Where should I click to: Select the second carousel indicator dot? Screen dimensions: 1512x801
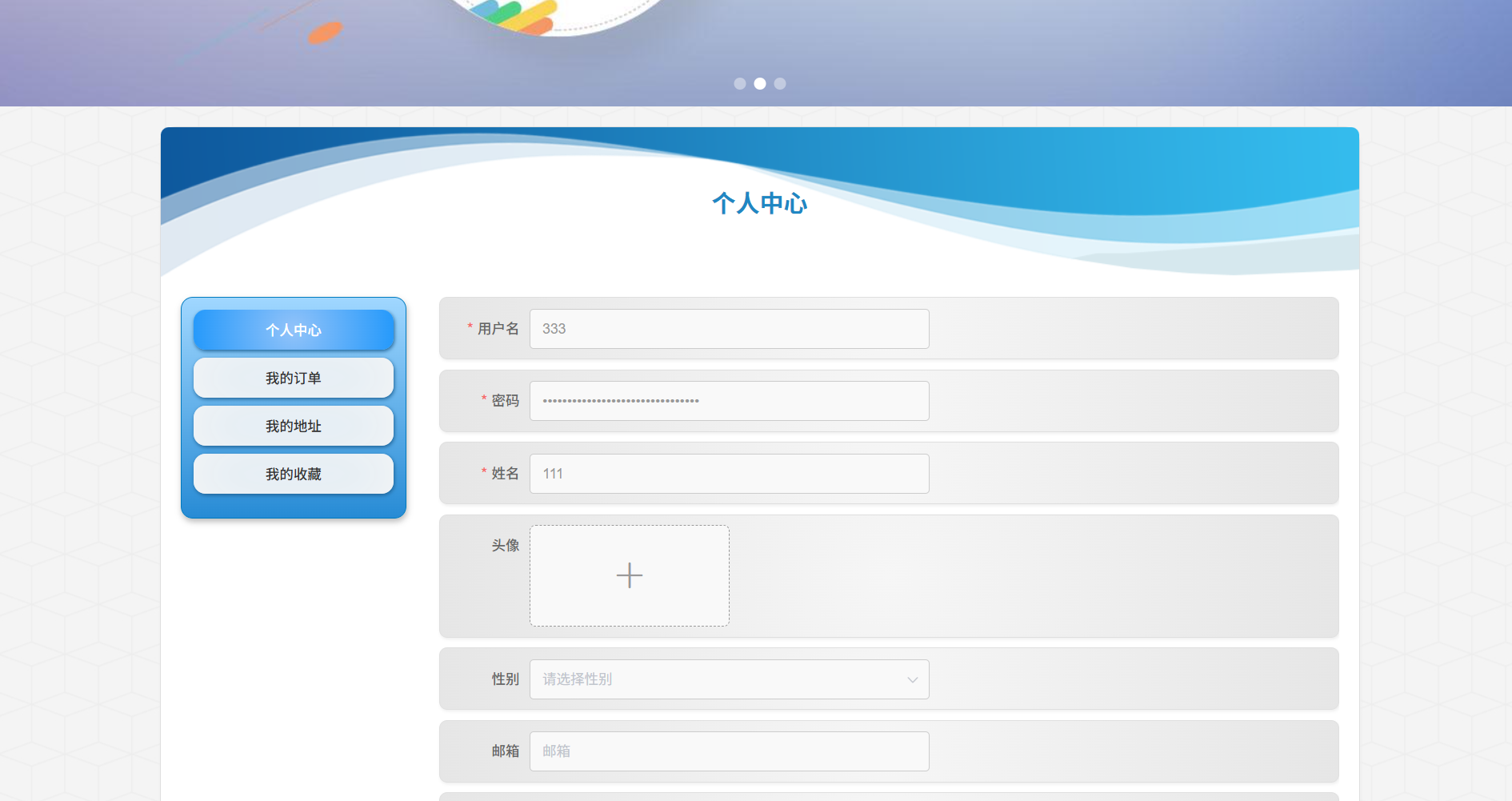(760, 83)
